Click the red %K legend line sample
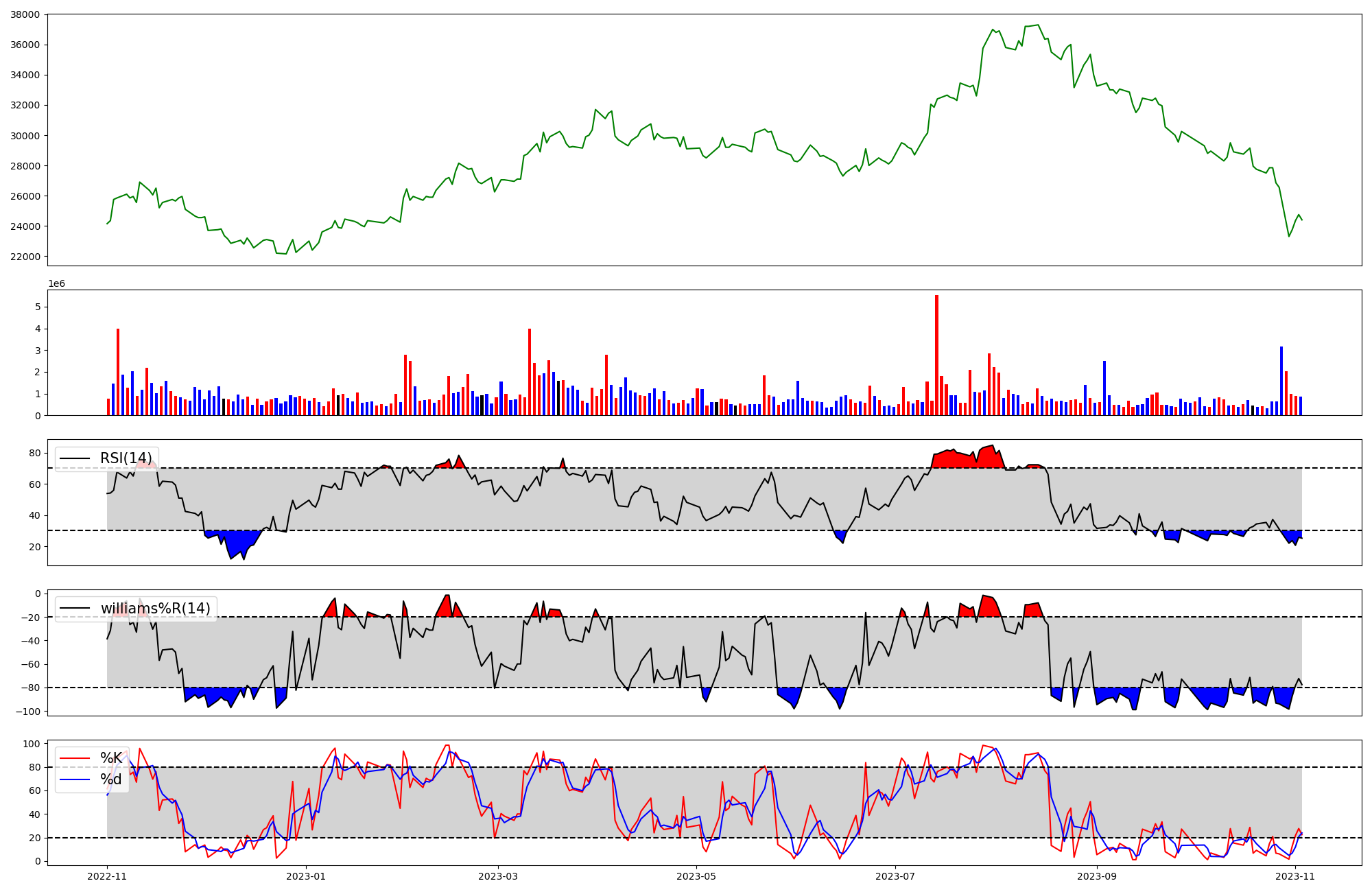The image size is (1372, 892). point(75,758)
